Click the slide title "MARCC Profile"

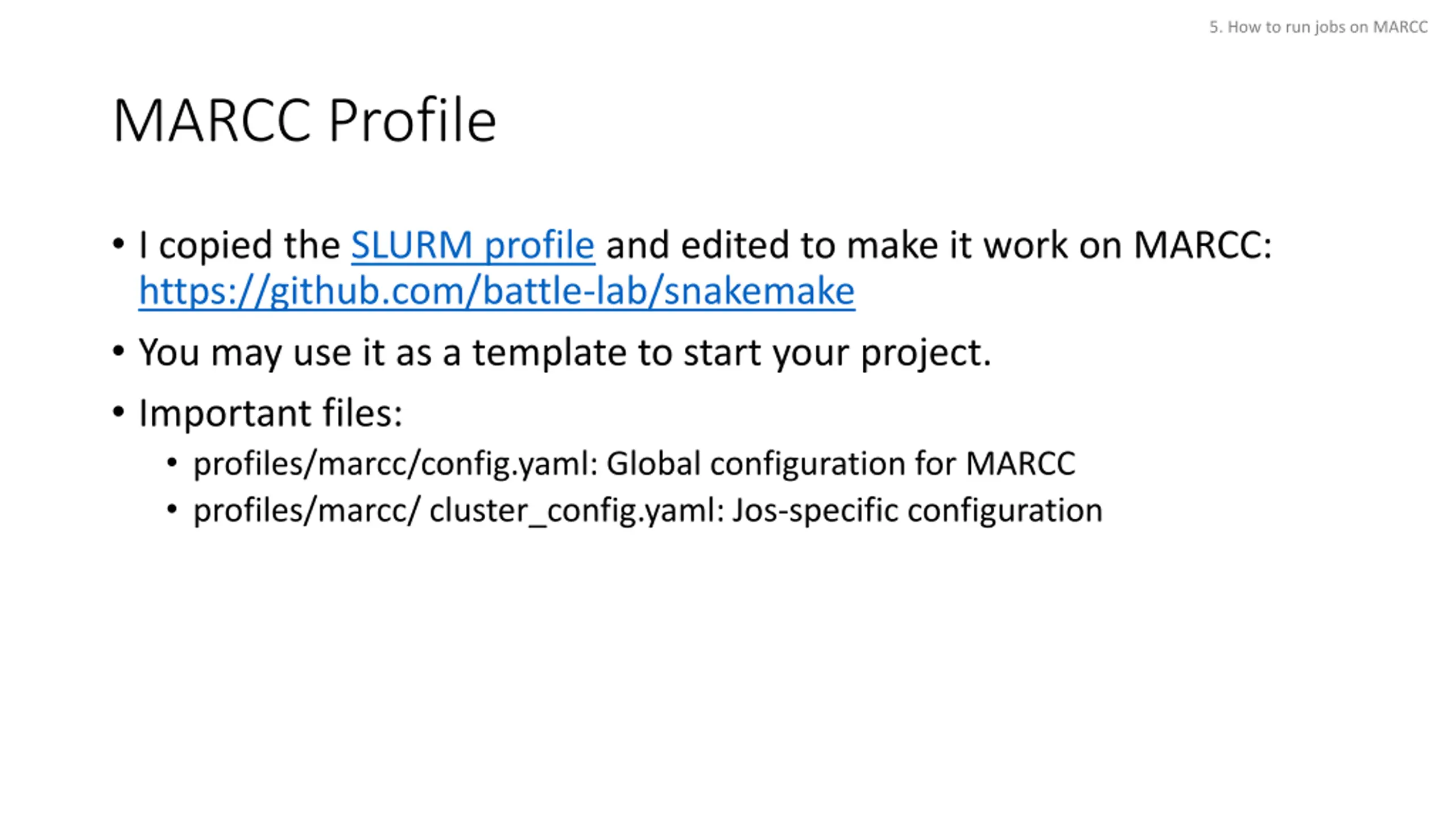(x=304, y=121)
